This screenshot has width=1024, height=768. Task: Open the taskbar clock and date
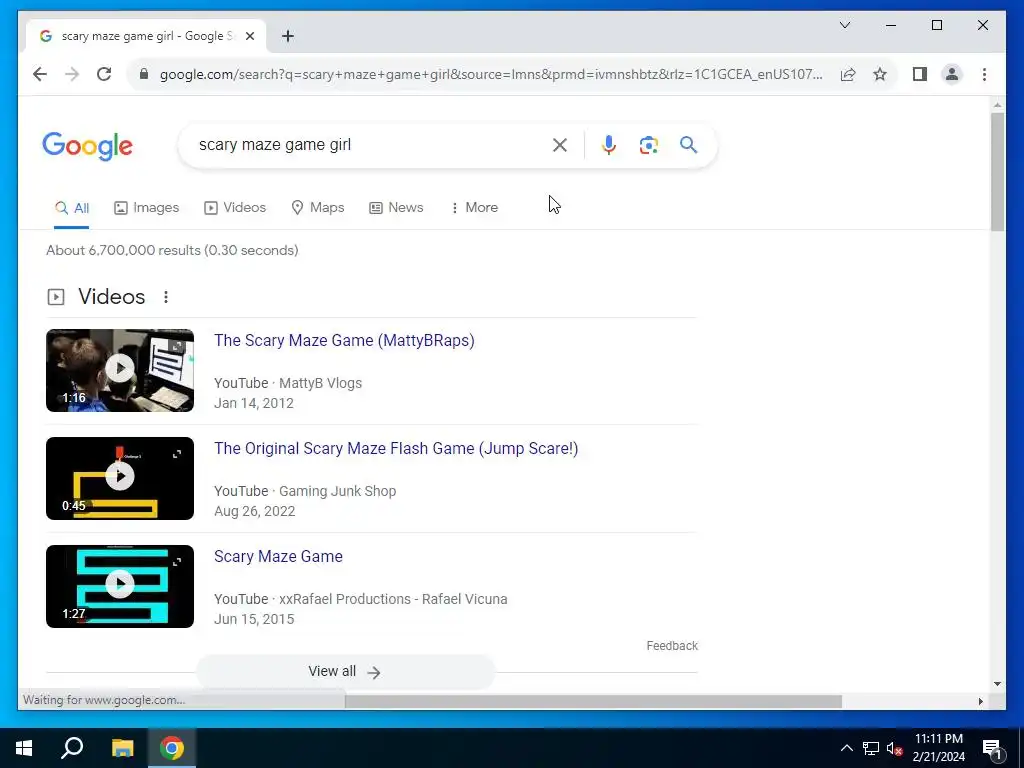pyautogui.click(x=939, y=748)
